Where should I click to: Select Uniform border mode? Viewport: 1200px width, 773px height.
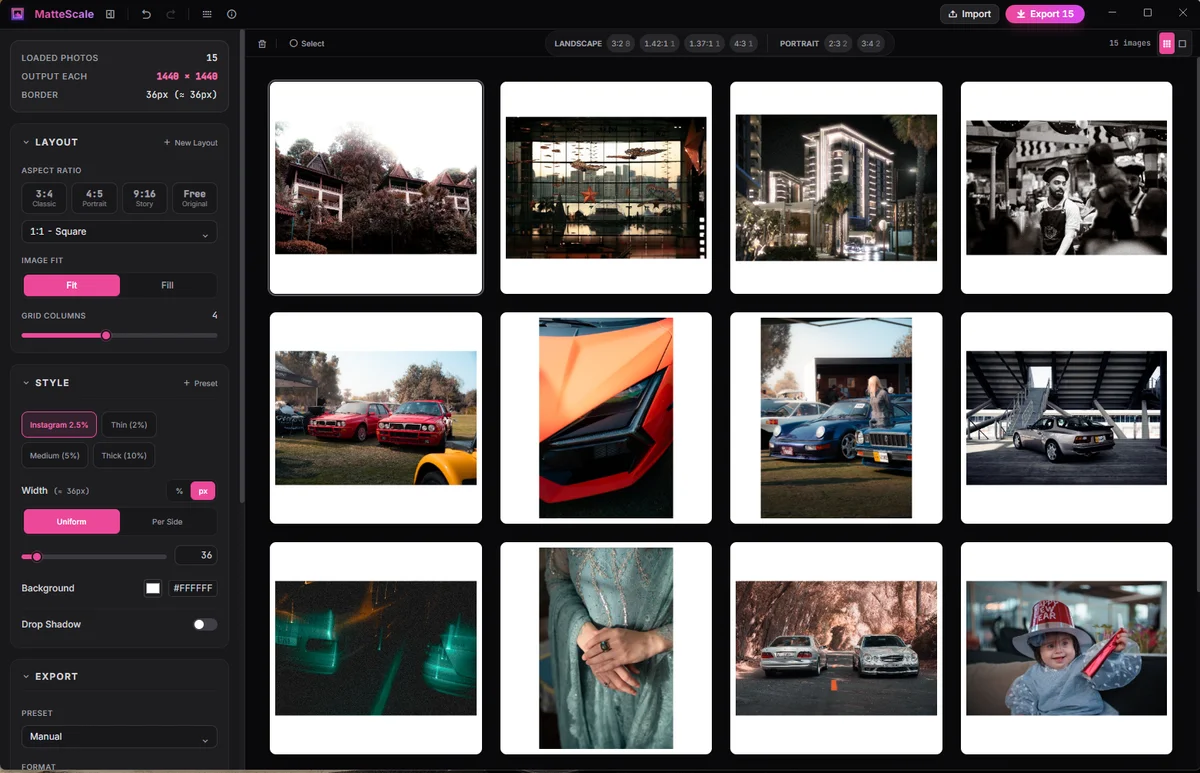(x=72, y=521)
